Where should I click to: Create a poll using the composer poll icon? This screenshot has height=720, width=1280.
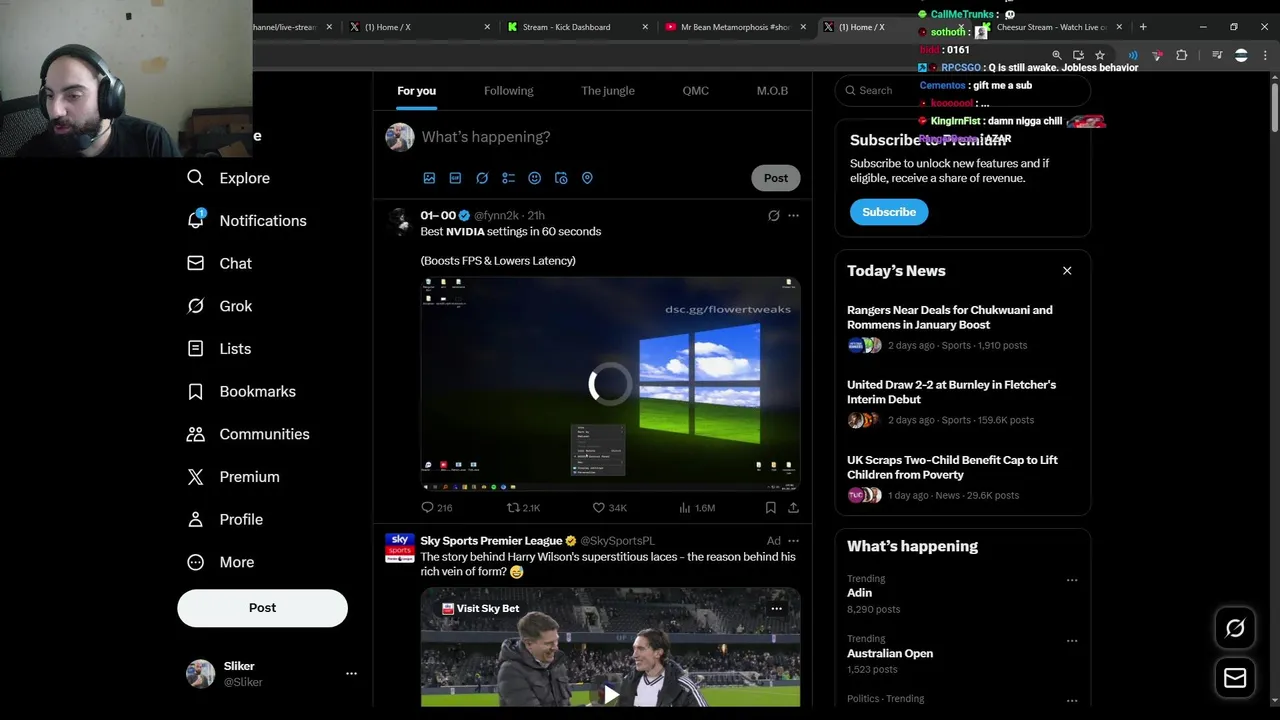508,178
